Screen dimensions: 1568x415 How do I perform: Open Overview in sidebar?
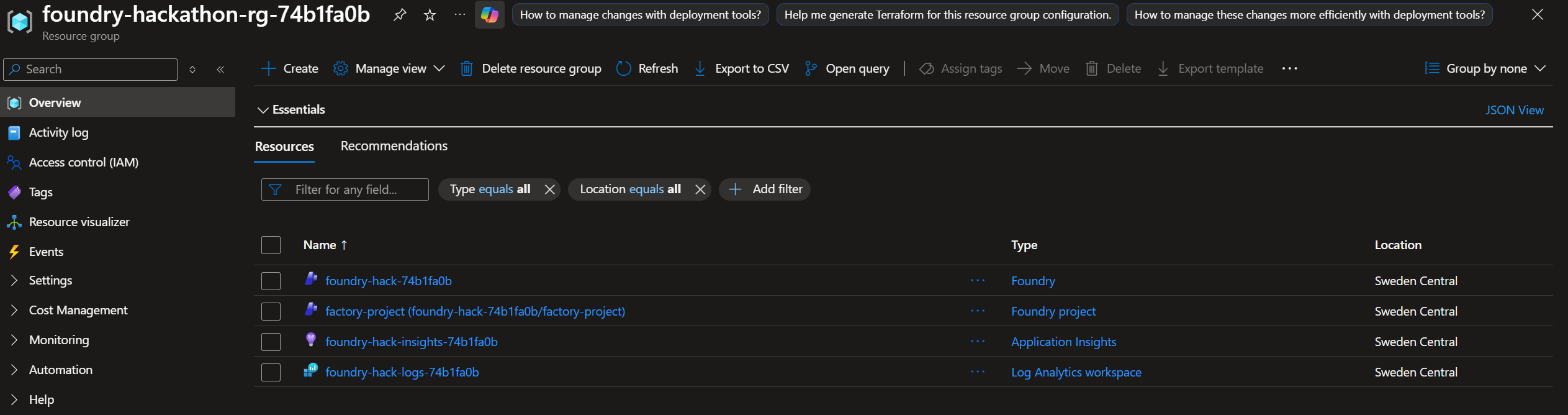[x=117, y=103]
